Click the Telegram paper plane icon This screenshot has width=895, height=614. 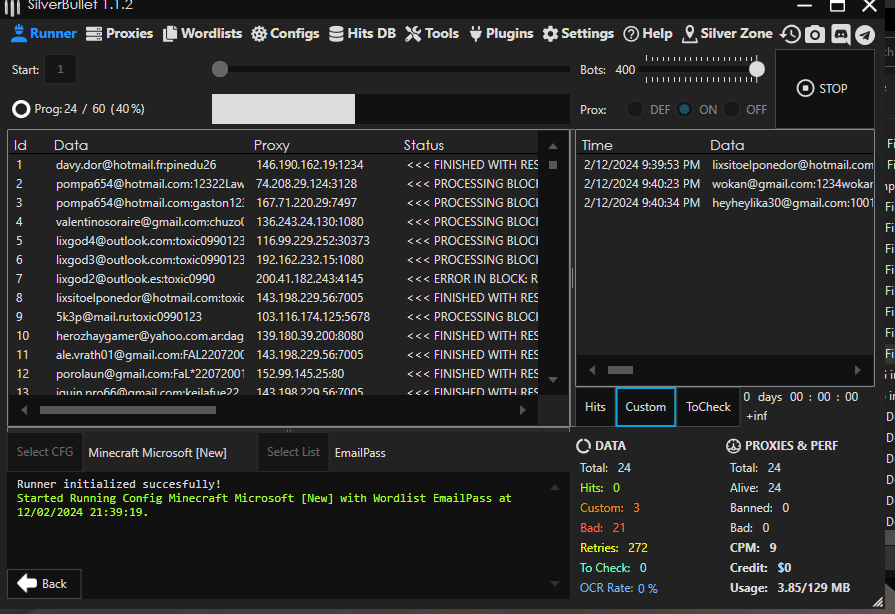865,35
